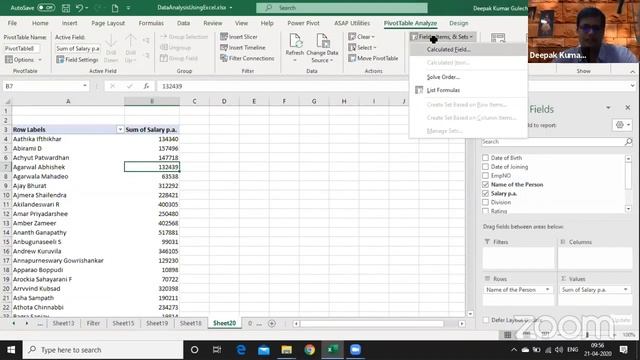
Task: Open the File menu
Action: (x=12, y=23)
